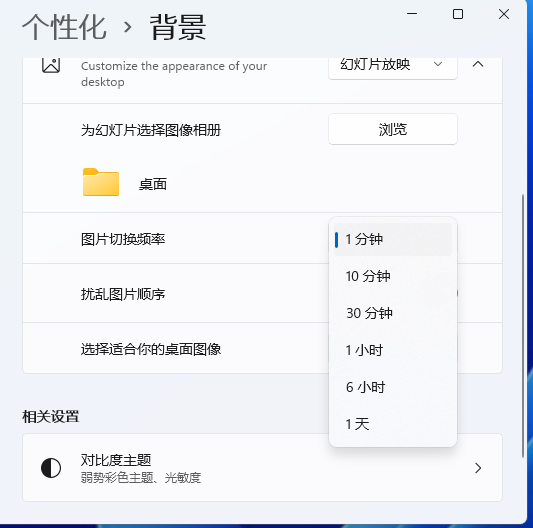Pick 30 分钟 from the dropdown list
This screenshot has width=533, height=528.
coord(393,313)
